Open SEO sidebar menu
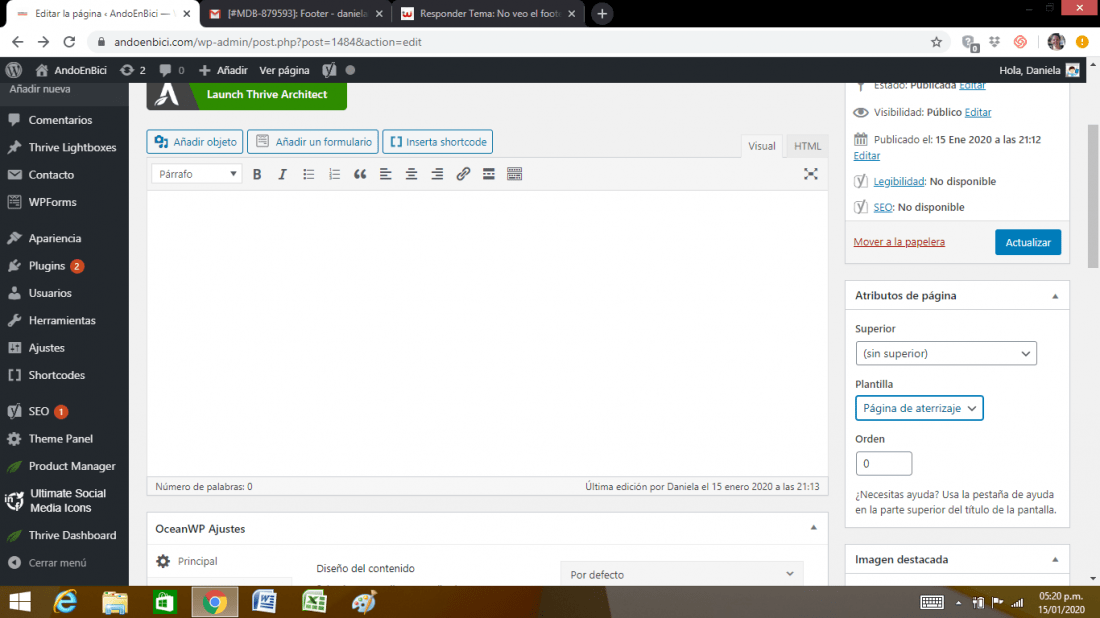 pyautogui.click(x=39, y=411)
